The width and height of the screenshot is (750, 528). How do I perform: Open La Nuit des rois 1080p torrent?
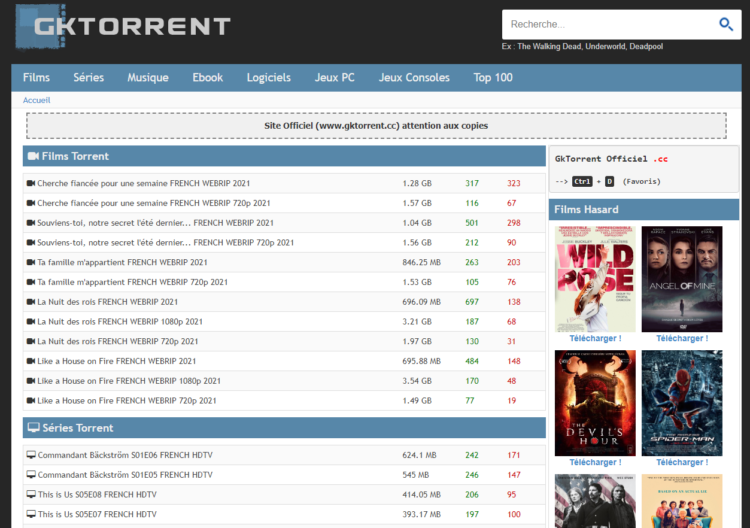pyautogui.click(x=120, y=321)
